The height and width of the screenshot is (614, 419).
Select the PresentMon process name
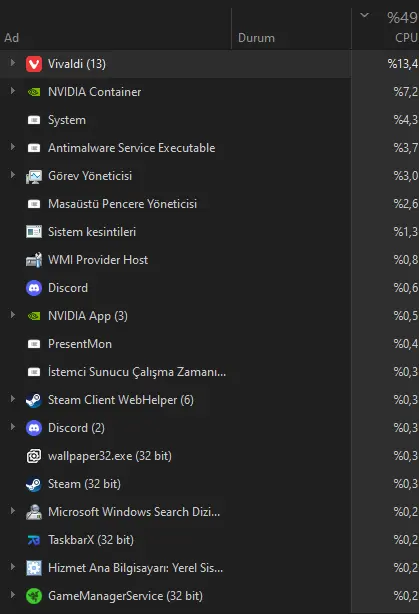point(79,344)
